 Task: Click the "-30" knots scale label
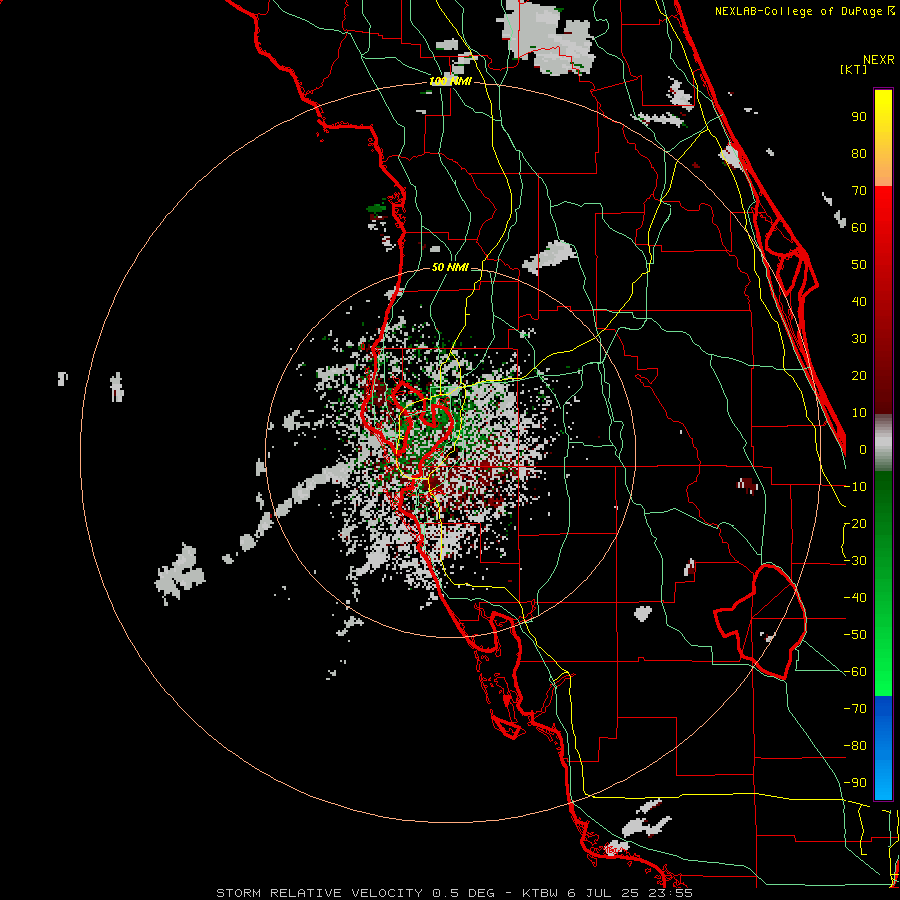(x=855, y=561)
